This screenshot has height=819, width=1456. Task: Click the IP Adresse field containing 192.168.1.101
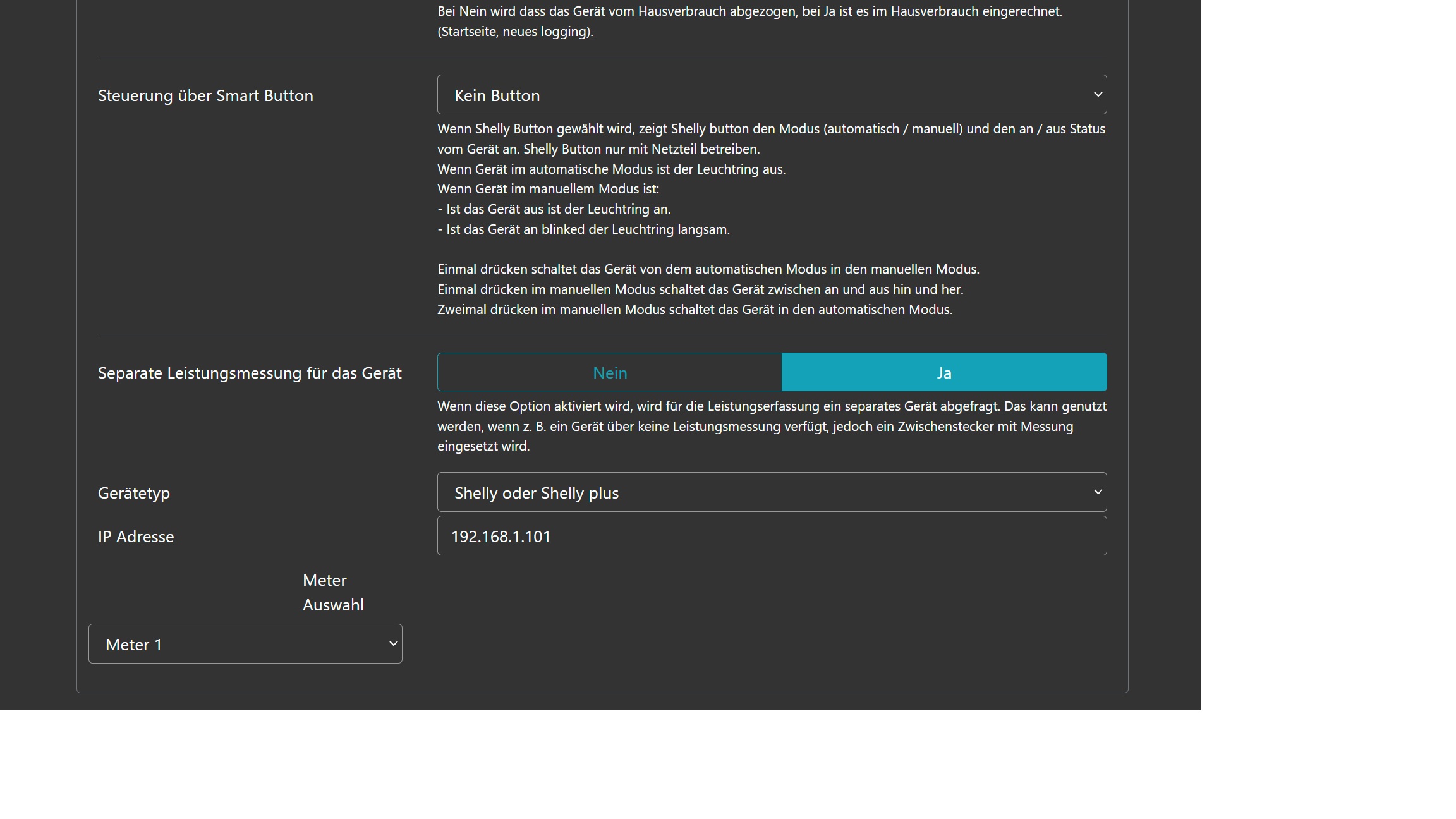coord(771,536)
